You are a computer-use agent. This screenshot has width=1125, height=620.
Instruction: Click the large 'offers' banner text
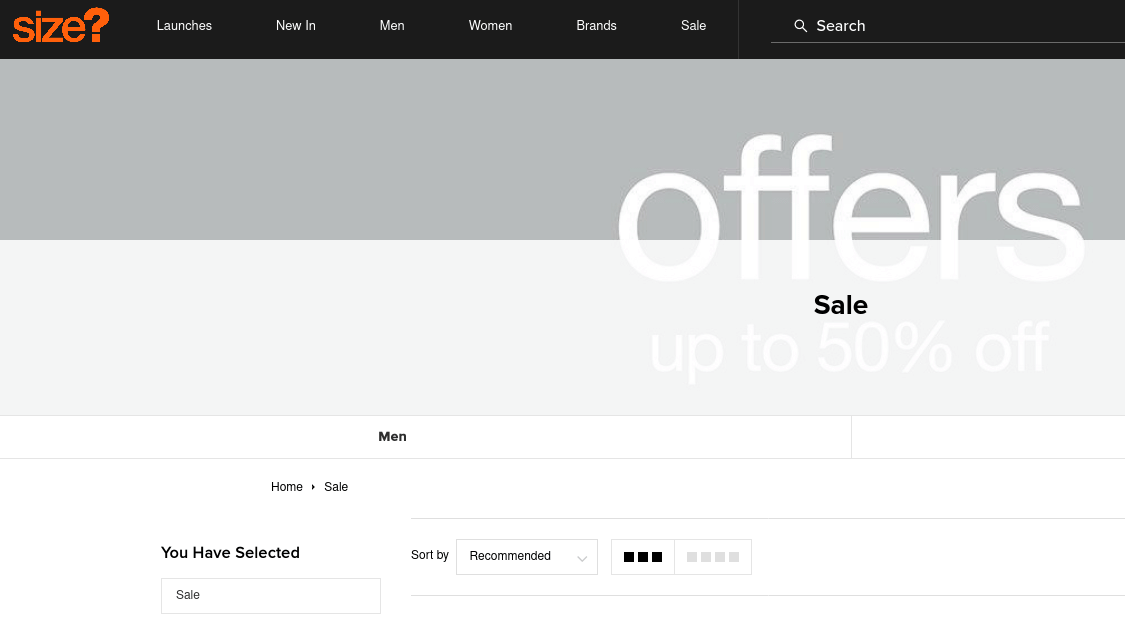[850, 210]
